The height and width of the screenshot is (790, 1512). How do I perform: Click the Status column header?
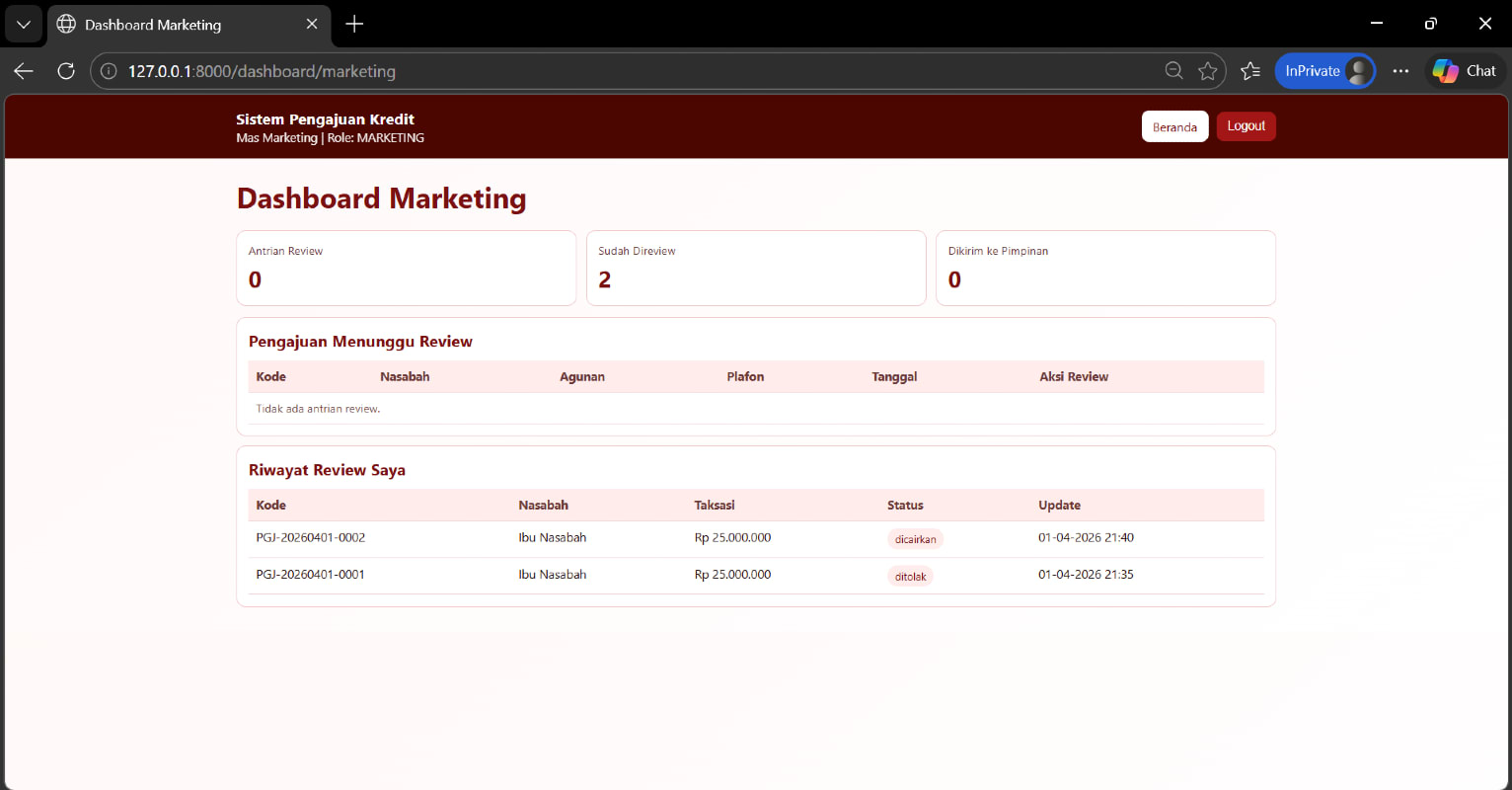[905, 505]
